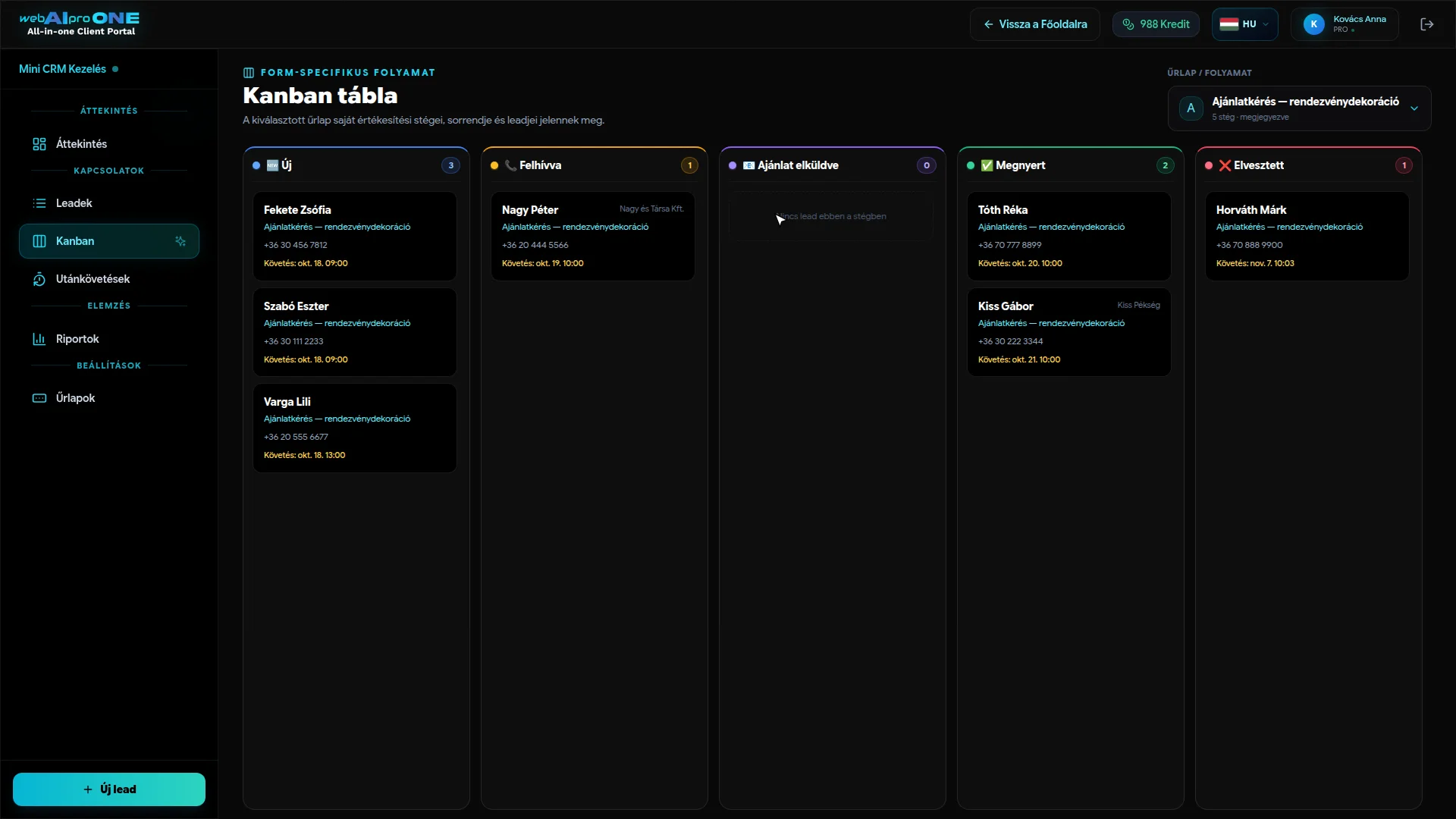
Task: Click the Új column count badge
Action: 450,165
